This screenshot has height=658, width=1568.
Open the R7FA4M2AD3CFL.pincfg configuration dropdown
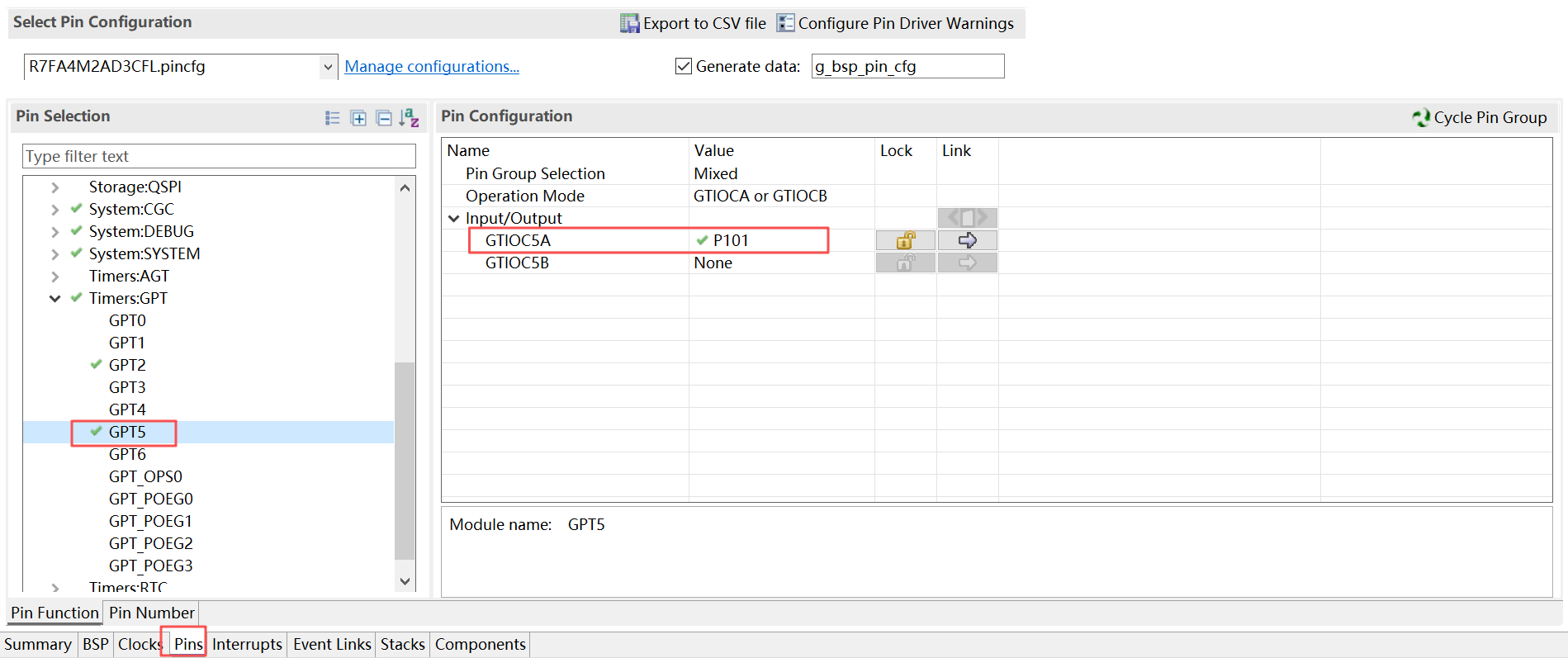click(328, 67)
